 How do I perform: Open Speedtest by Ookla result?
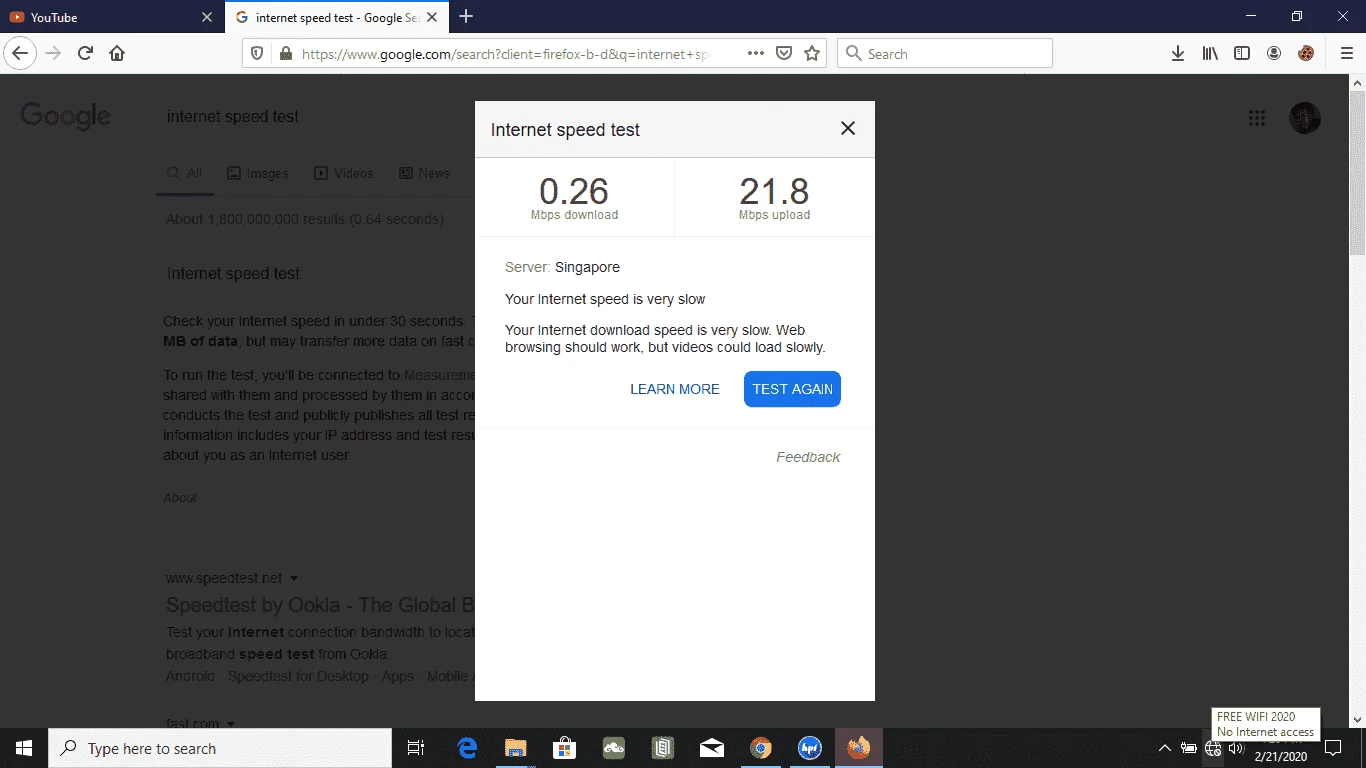coord(320,605)
